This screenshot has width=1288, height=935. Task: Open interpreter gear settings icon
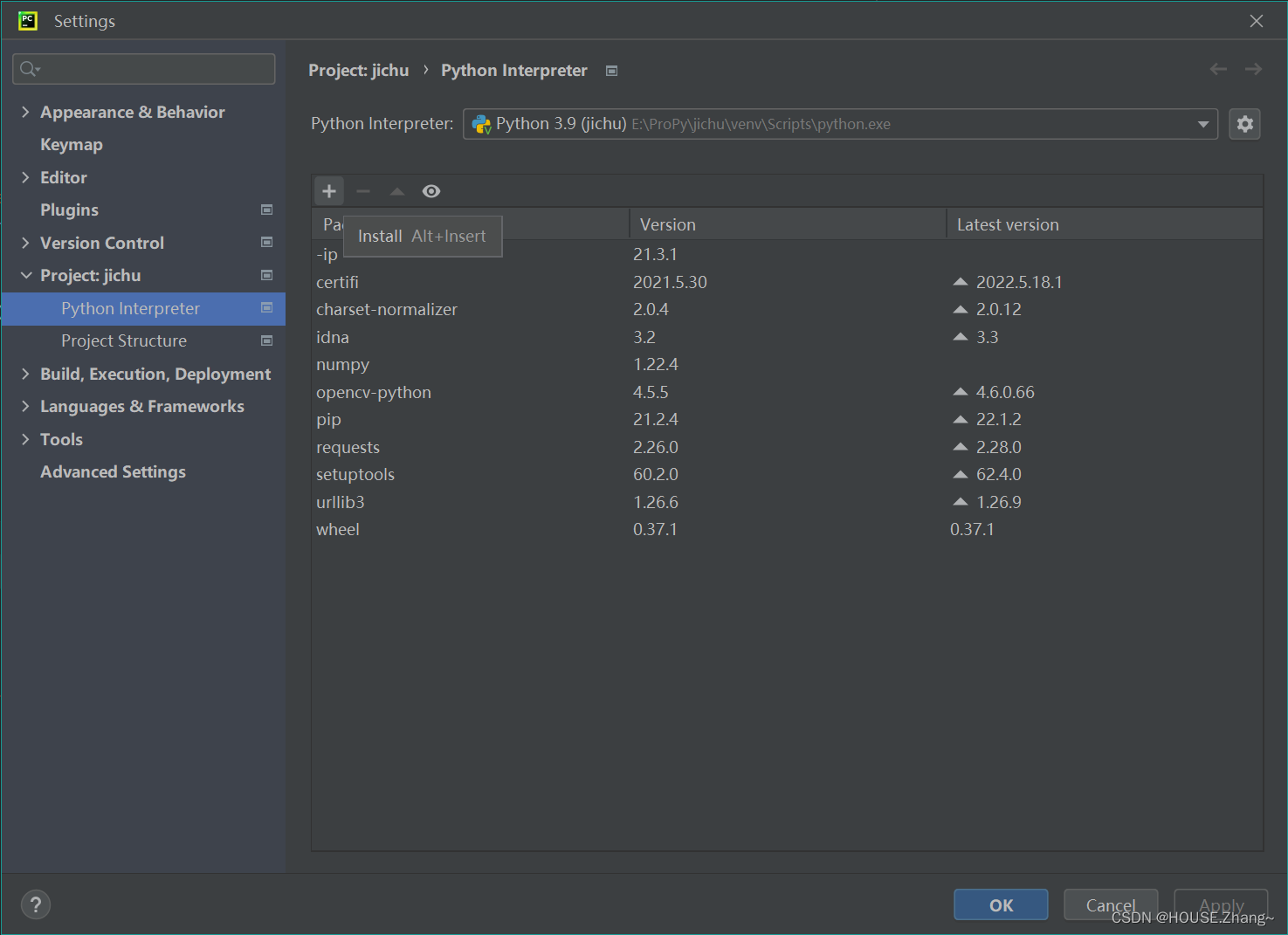point(1244,124)
